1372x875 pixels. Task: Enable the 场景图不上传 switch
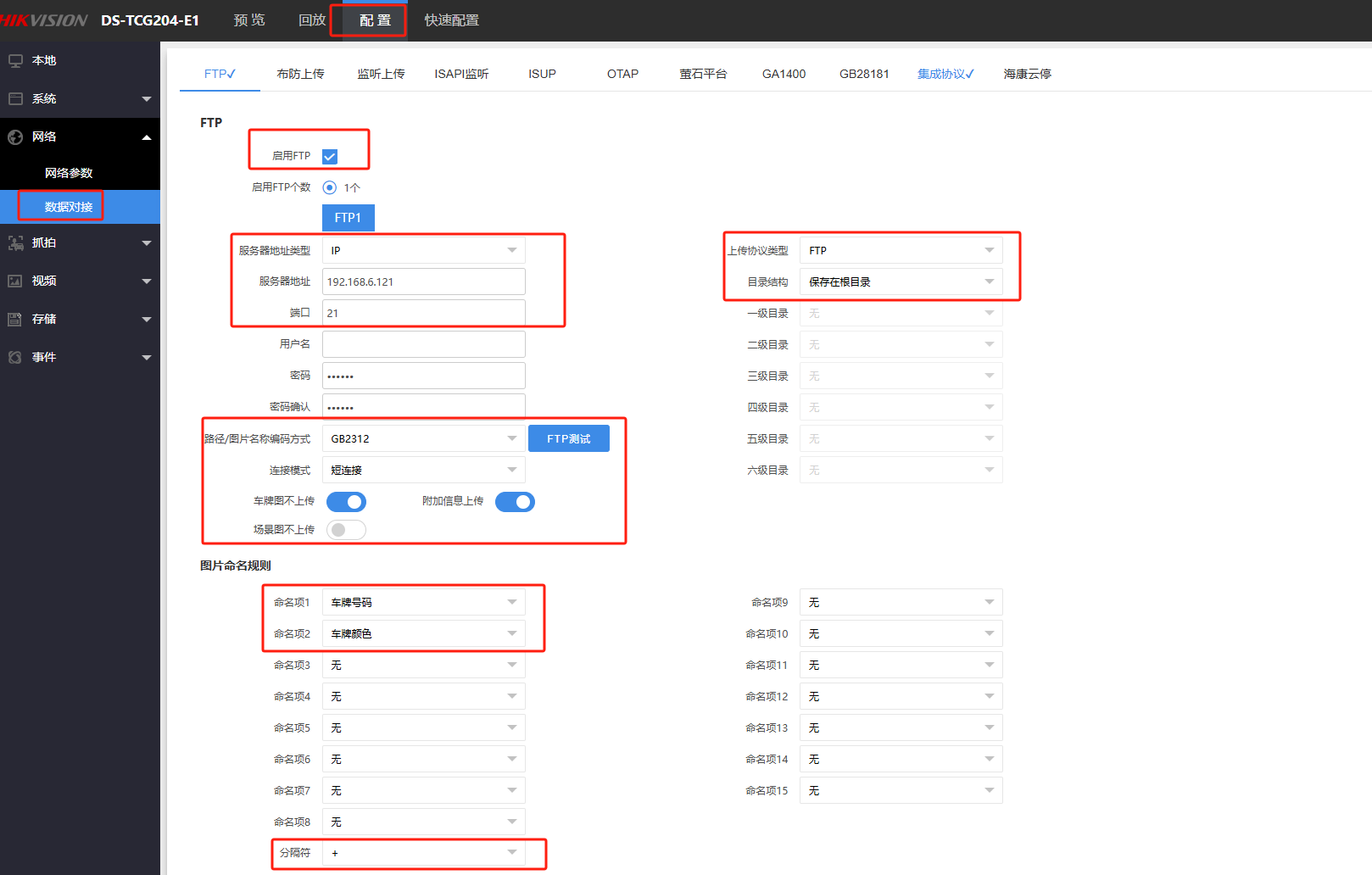[x=346, y=530]
